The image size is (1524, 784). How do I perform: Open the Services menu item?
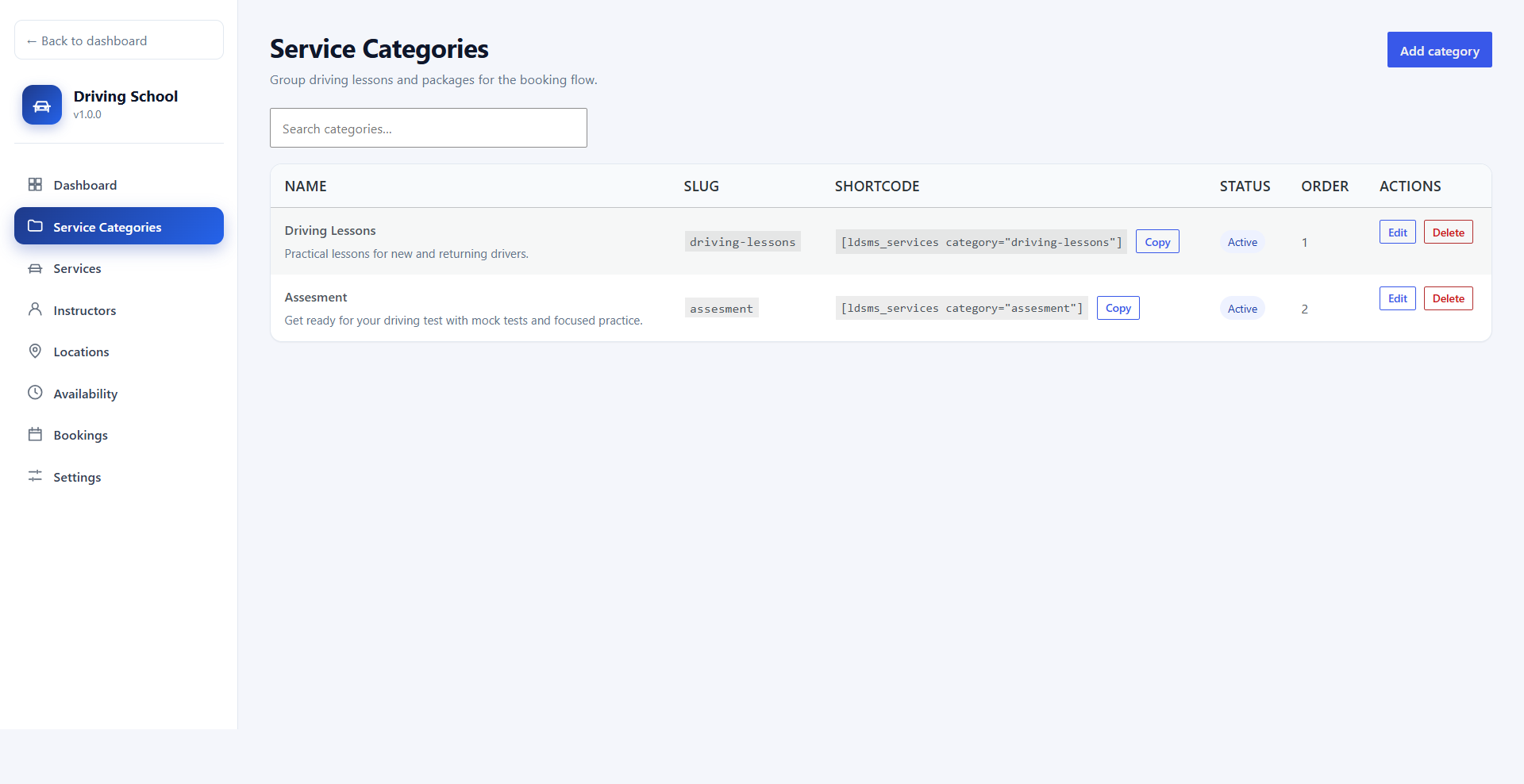(119, 268)
